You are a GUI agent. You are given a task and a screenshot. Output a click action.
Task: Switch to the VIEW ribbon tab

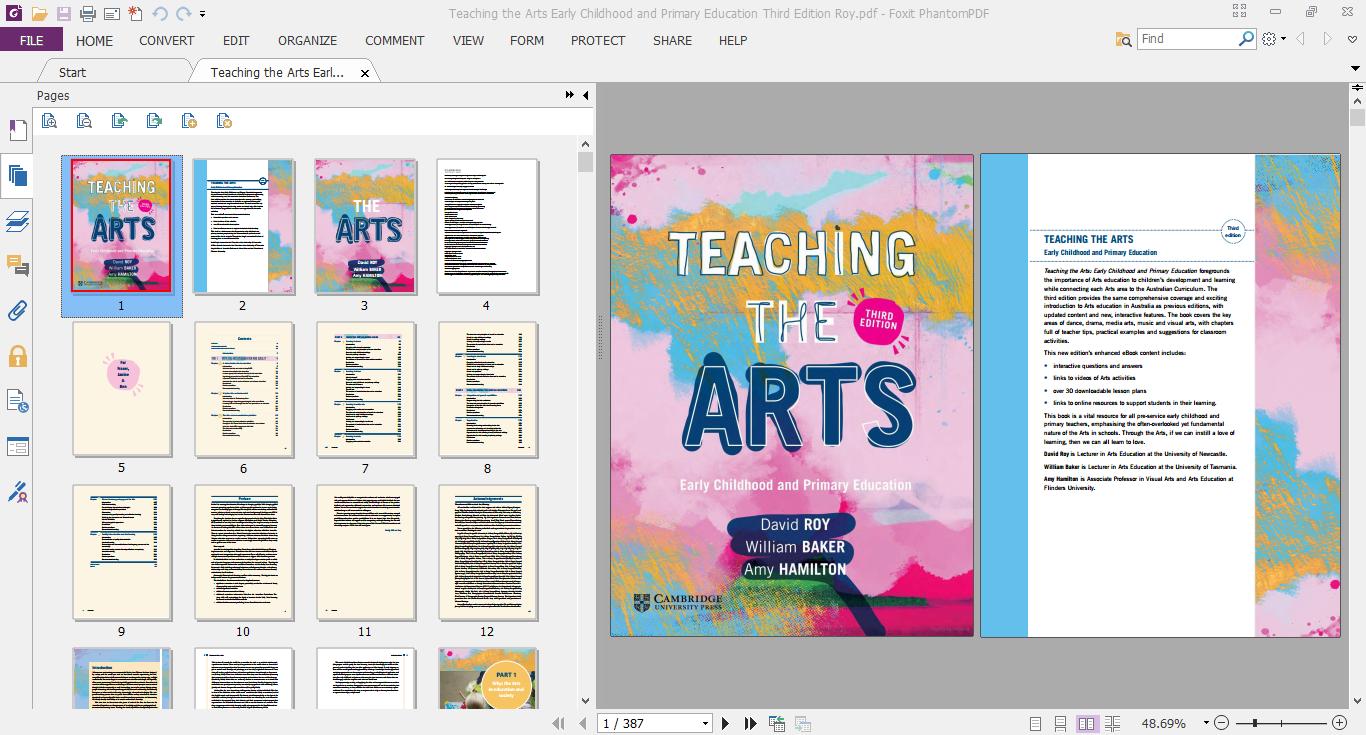coord(468,40)
